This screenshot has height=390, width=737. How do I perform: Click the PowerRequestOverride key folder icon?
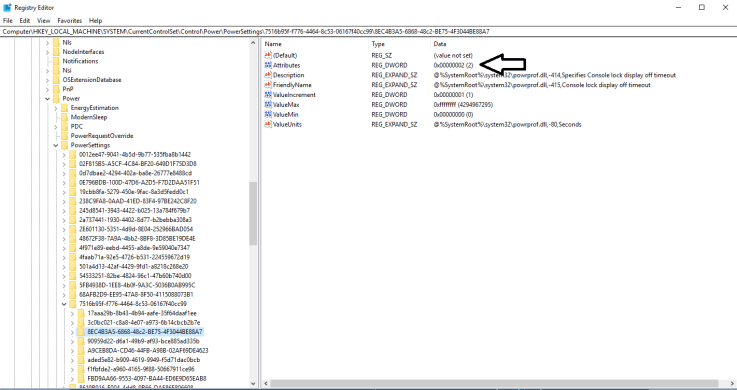coord(64,136)
